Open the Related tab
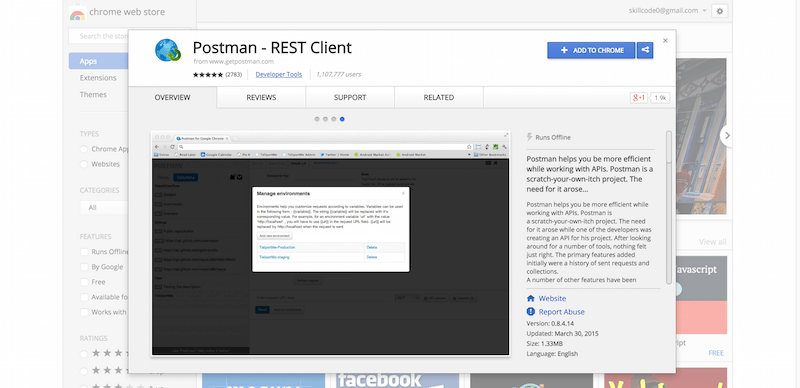800x388 pixels. (439, 98)
